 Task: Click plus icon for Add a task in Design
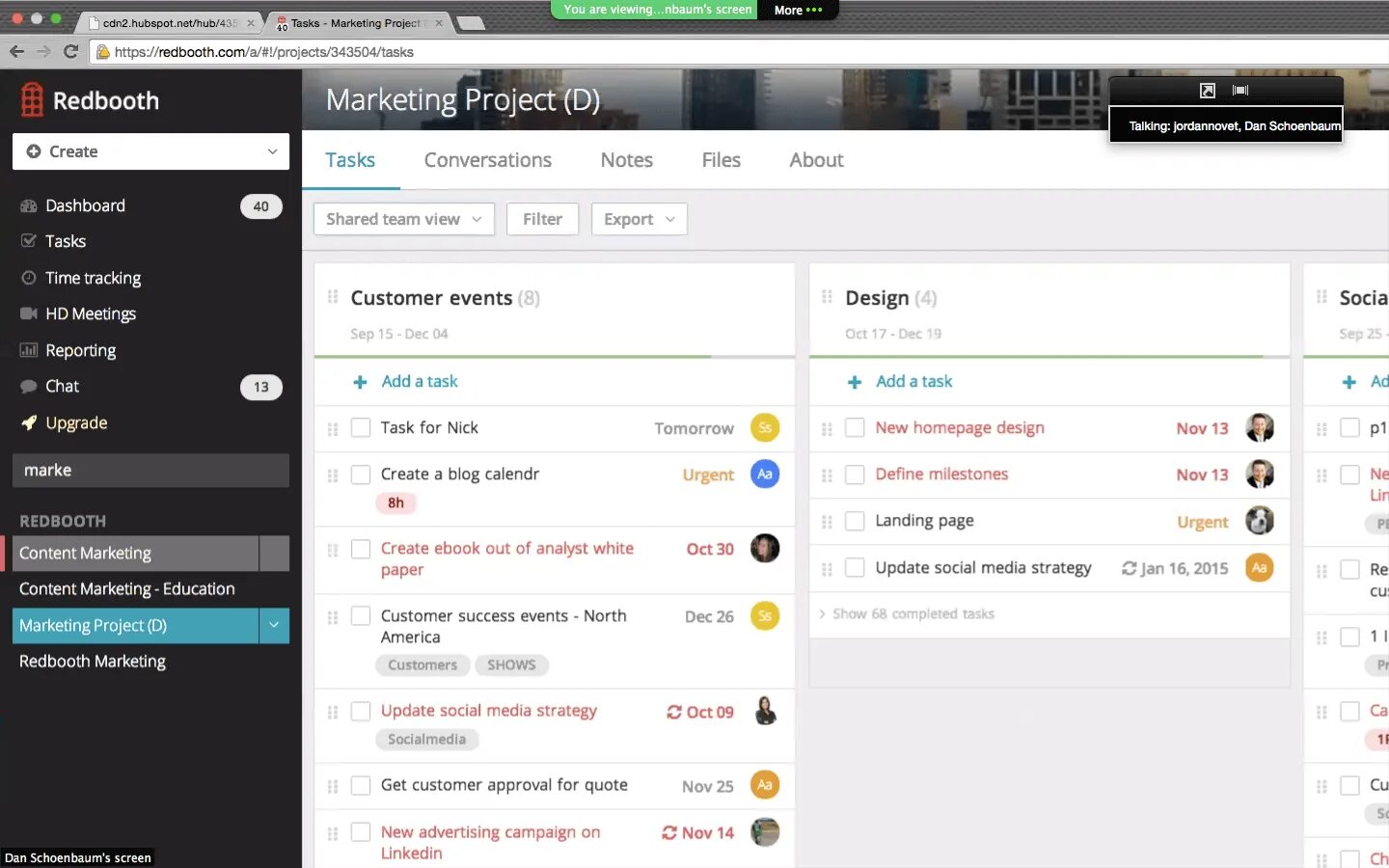[855, 382]
